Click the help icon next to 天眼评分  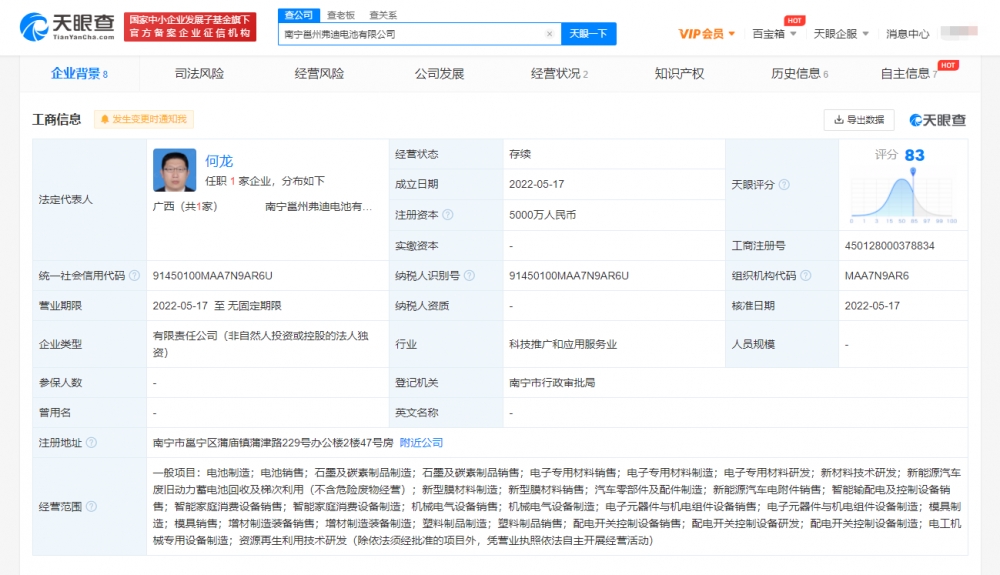[784, 184]
